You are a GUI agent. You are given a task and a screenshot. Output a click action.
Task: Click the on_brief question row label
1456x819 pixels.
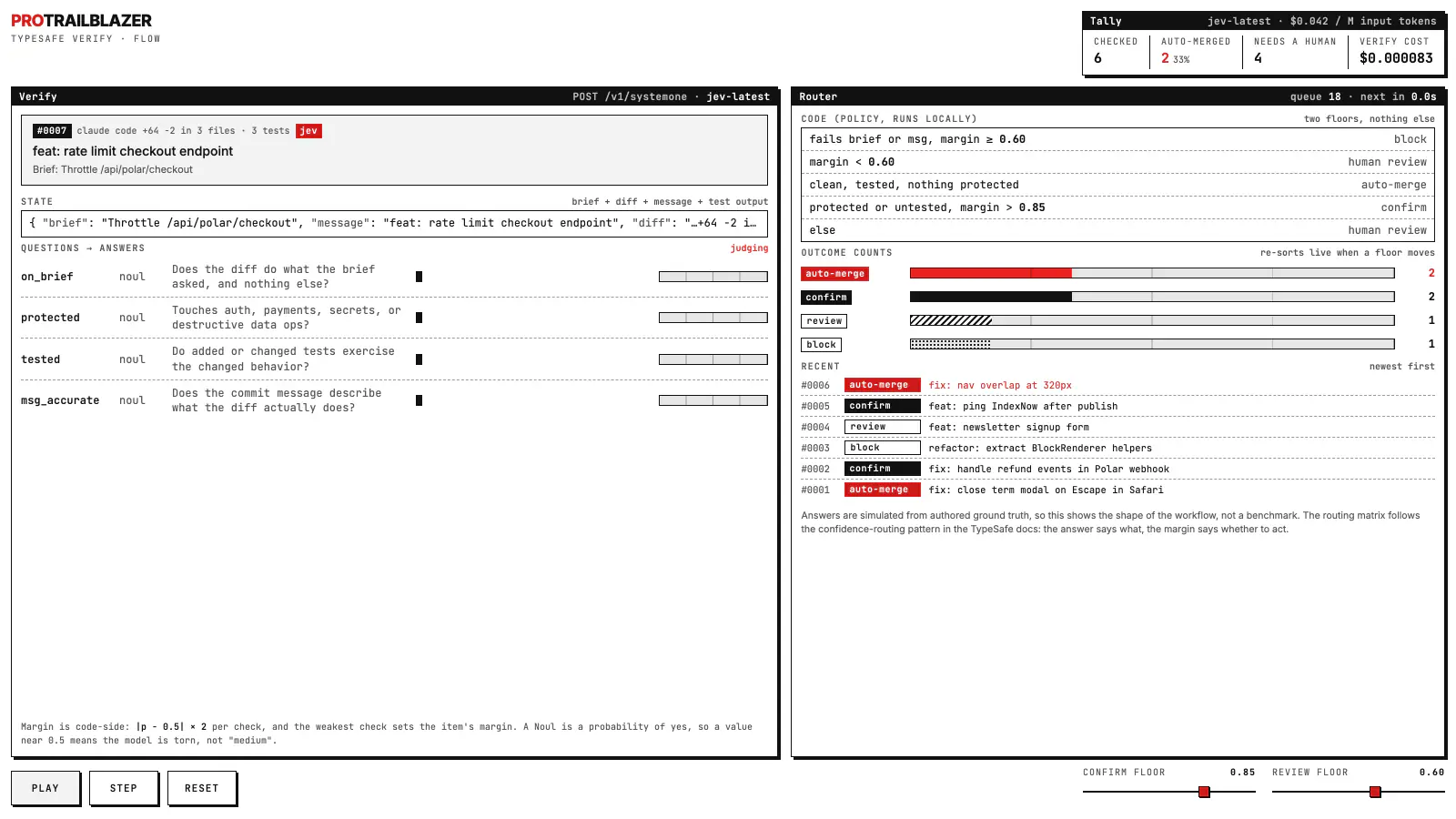tap(47, 277)
